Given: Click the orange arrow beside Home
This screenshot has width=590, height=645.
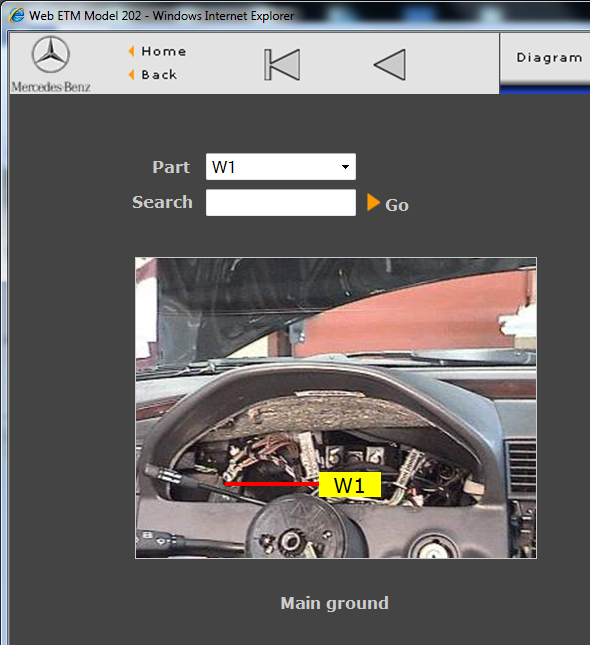Looking at the screenshot, I should coord(132,51).
